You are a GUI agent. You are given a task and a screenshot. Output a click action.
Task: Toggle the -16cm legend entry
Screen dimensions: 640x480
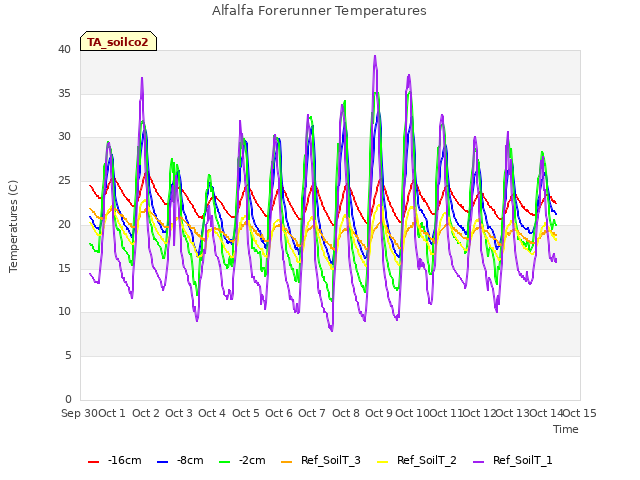115,461
